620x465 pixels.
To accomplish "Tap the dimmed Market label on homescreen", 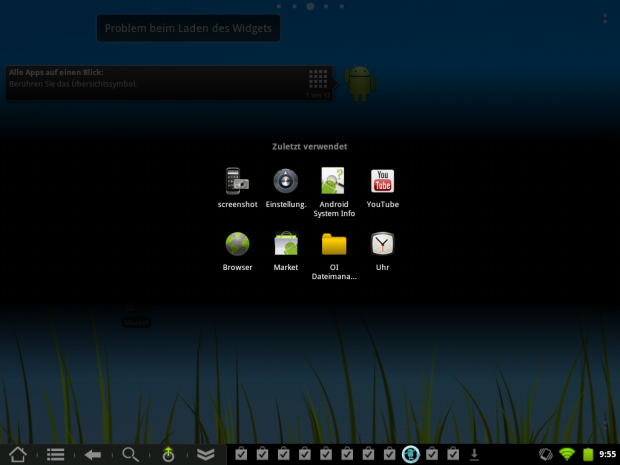I will pyautogui.click(x=136, y=322).
